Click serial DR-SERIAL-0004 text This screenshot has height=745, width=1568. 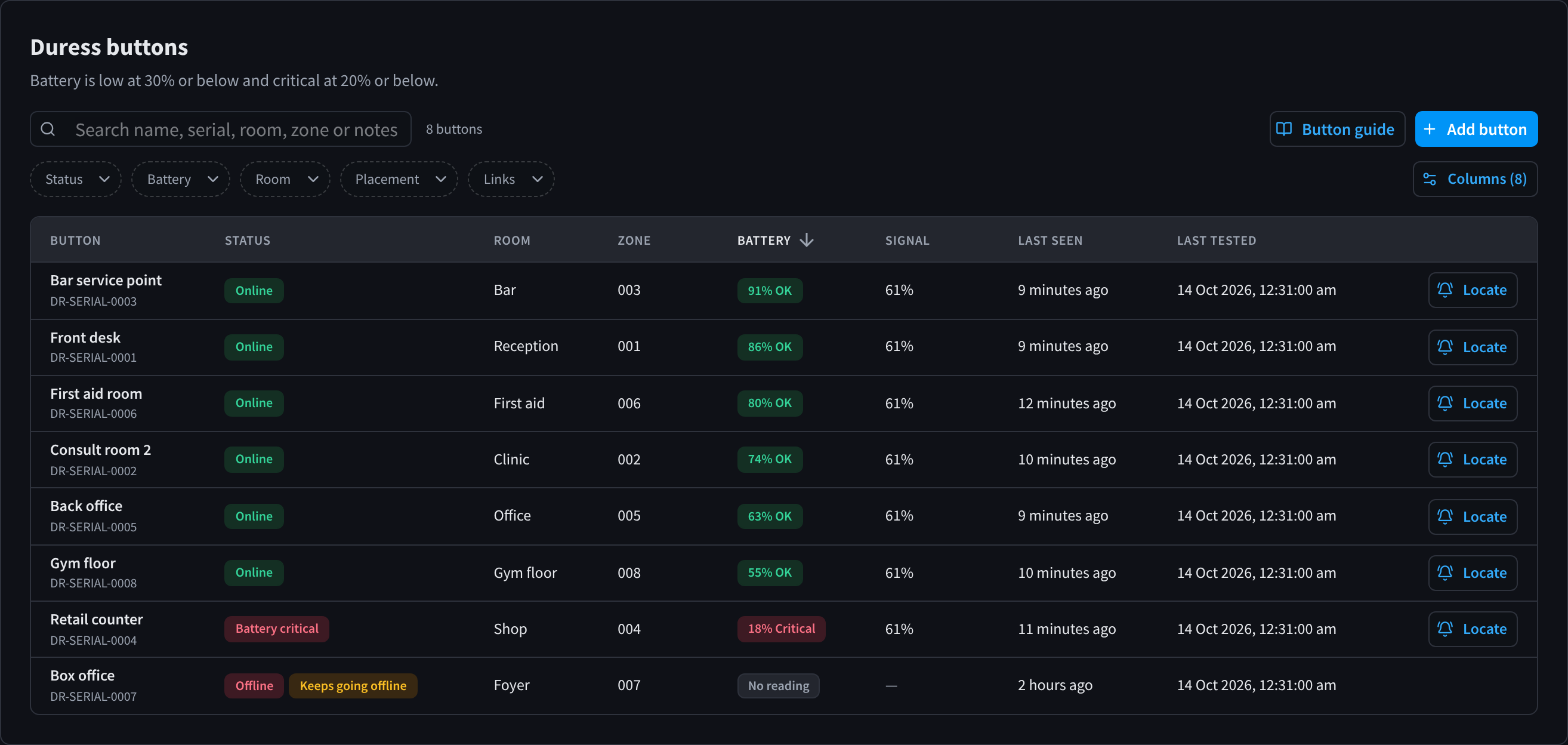click(94, 640)
